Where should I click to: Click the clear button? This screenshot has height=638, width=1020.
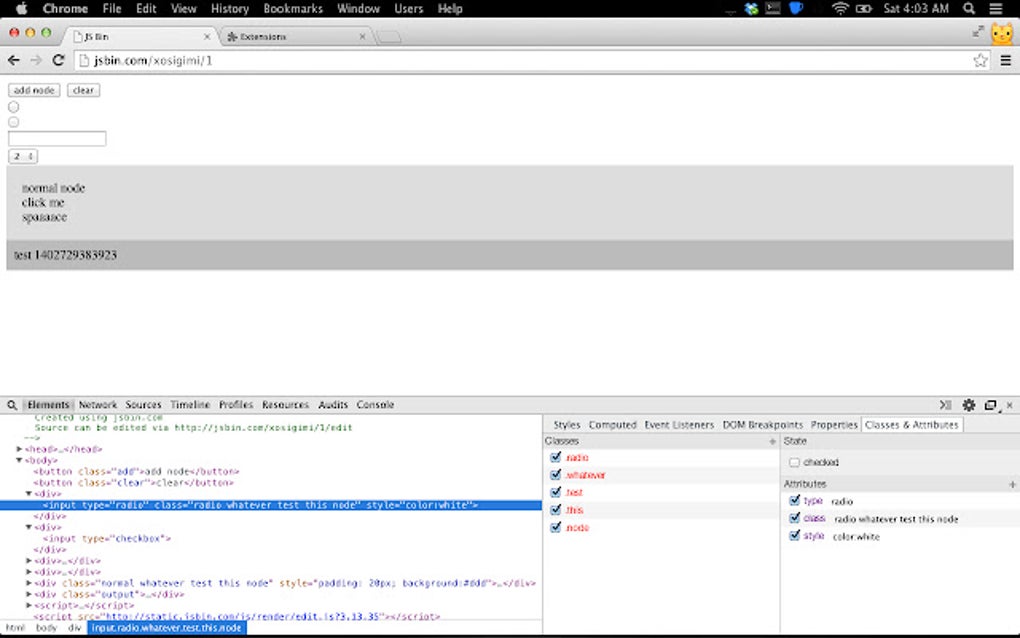coord(83,89)
